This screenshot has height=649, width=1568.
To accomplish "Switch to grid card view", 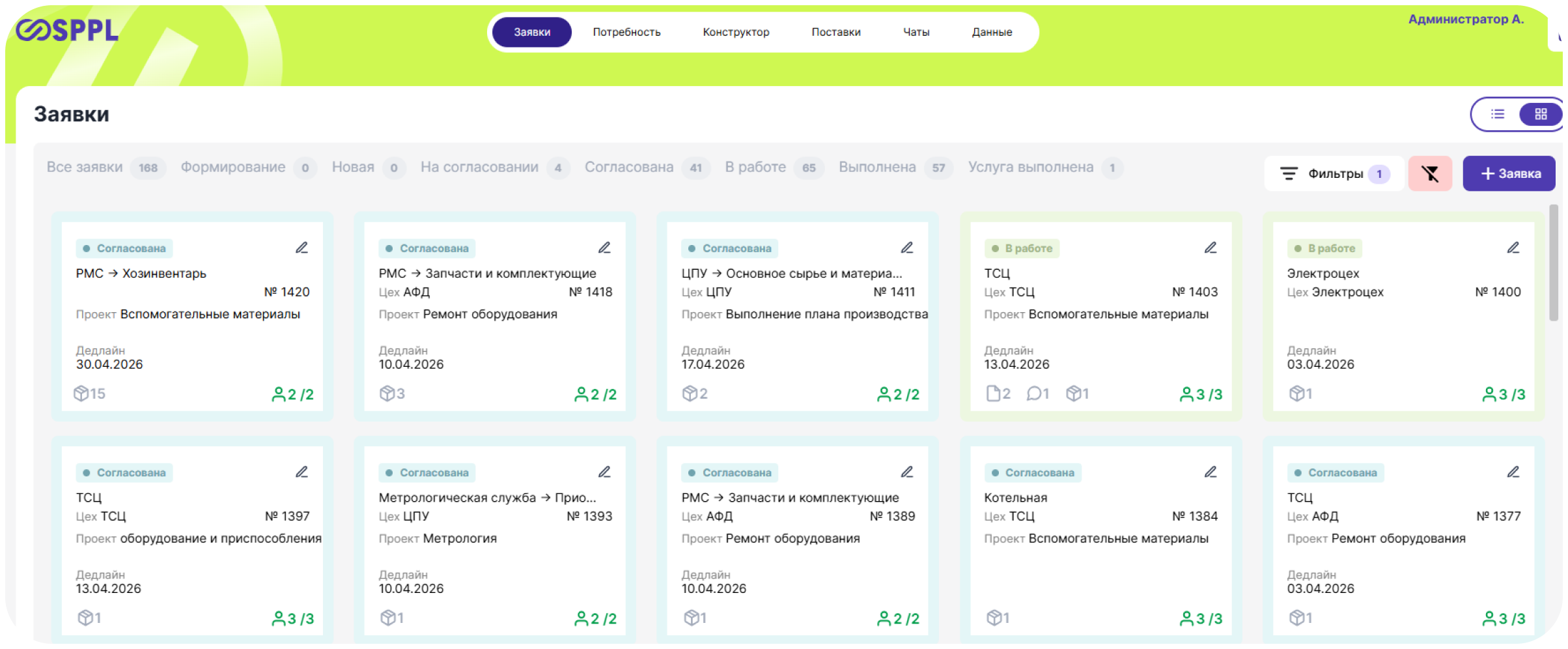I will (x=1541, y=114).
